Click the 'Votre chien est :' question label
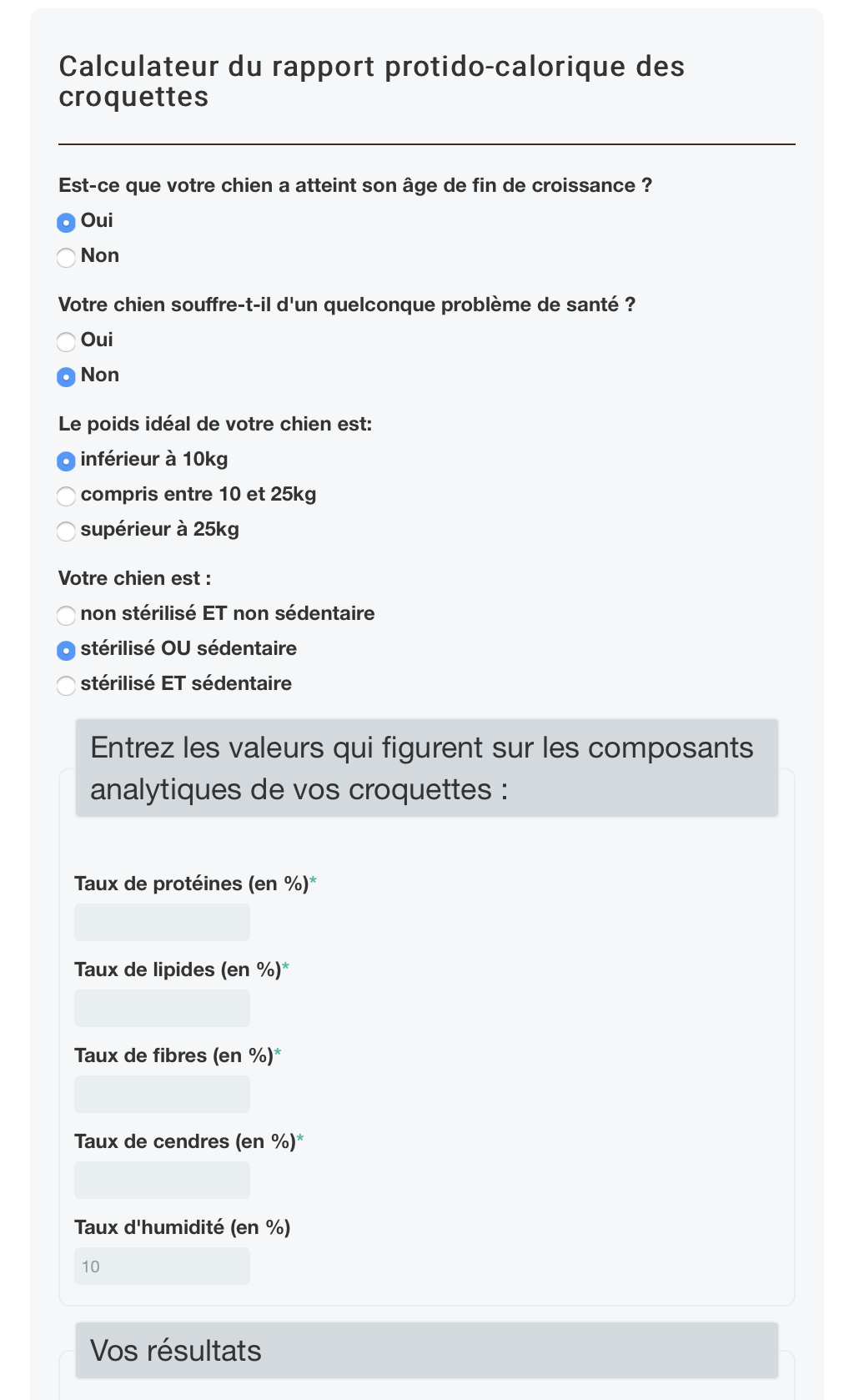Viewport: 854px width, 1400px height. pyautogui.click(x=134, y=578)
